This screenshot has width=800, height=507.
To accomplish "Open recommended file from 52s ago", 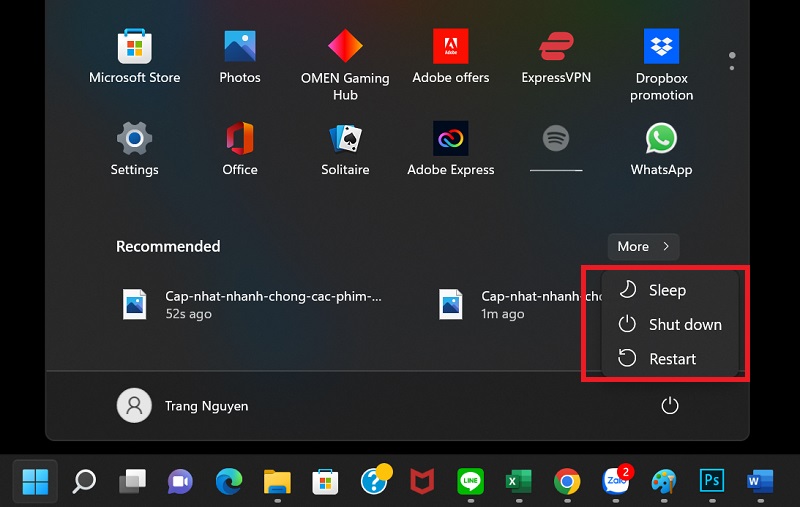I will (253, 305).
